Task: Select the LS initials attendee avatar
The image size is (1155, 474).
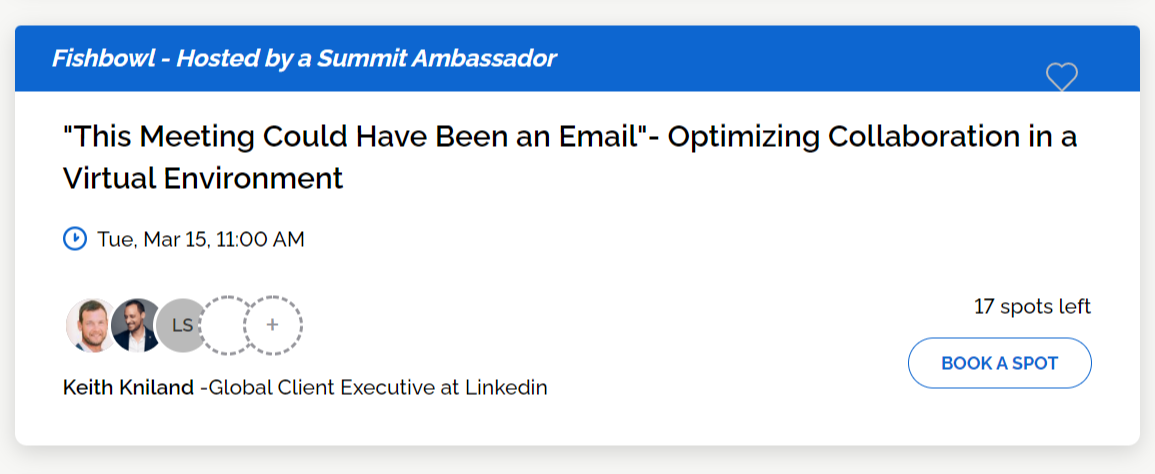Action: click(181, 325)
